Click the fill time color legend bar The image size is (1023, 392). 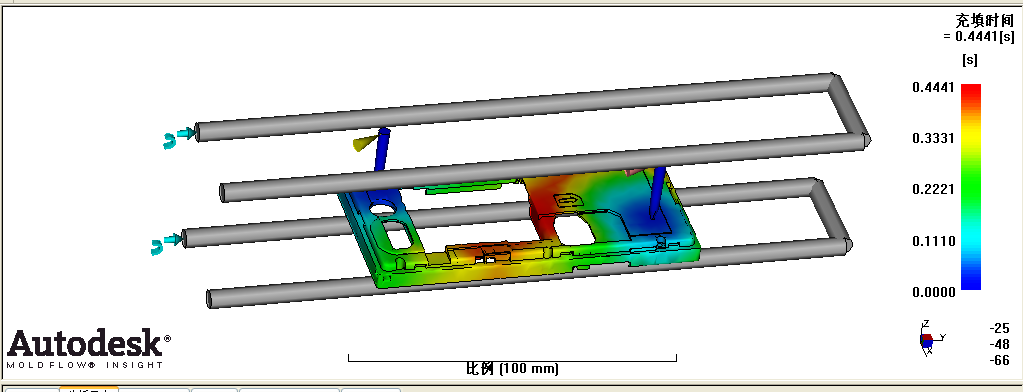(971, 187)
